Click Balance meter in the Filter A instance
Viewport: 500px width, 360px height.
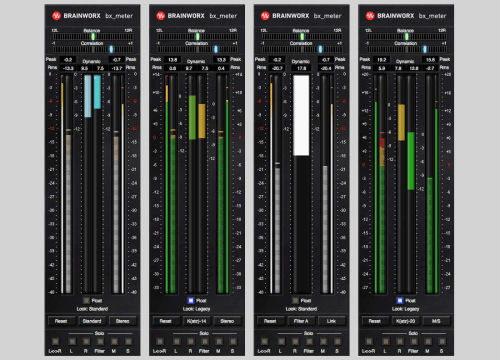(302, 36)
